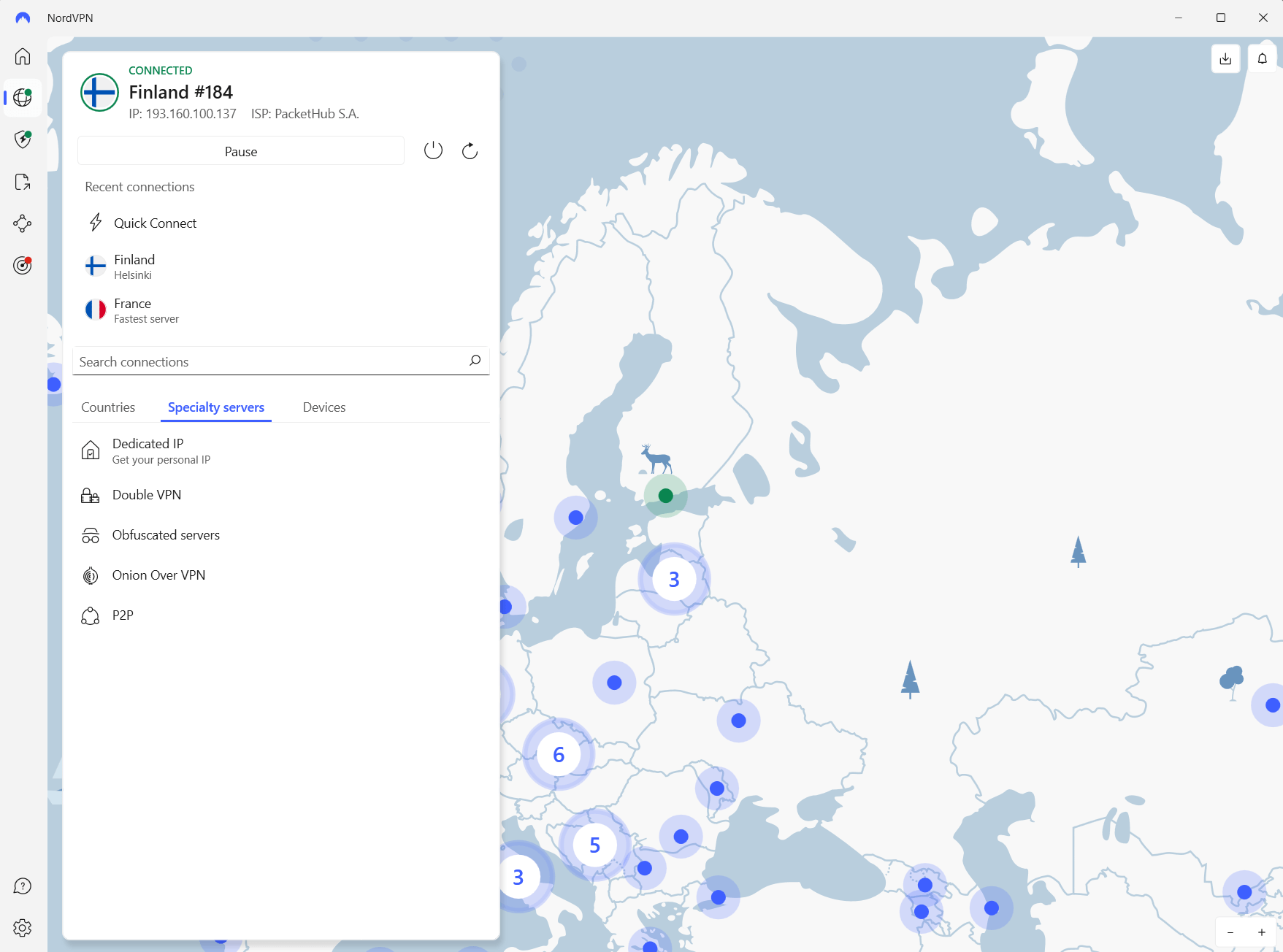
Task: Select the Specialty servers tab
Action: 216,407
